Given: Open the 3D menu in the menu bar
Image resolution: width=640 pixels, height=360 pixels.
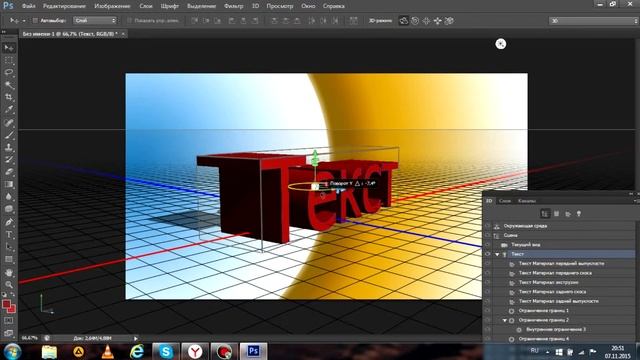Looking at the screenshot, I should [256, 6].
